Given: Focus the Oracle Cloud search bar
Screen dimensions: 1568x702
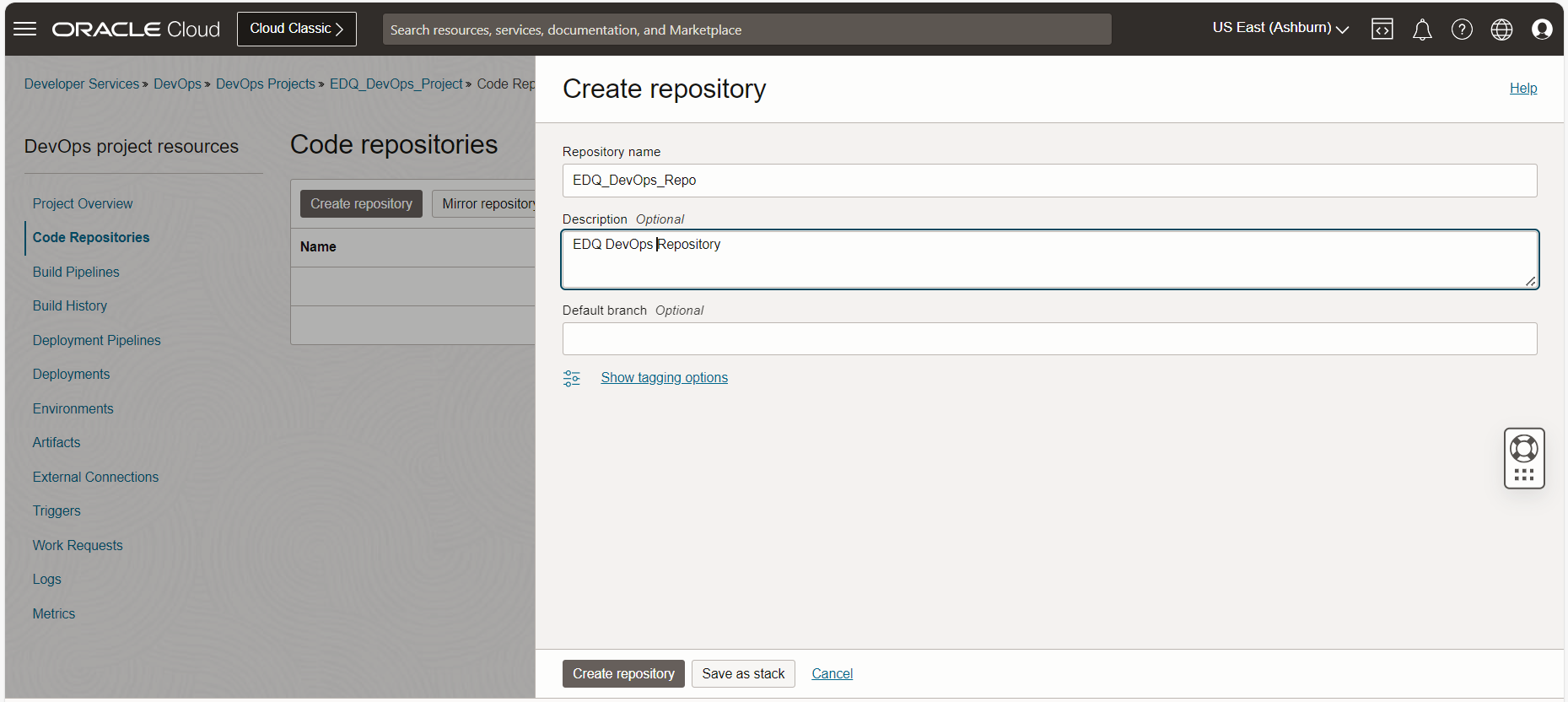Looking at the screenshot, I should pyautogui.click(x=746, y=30).
